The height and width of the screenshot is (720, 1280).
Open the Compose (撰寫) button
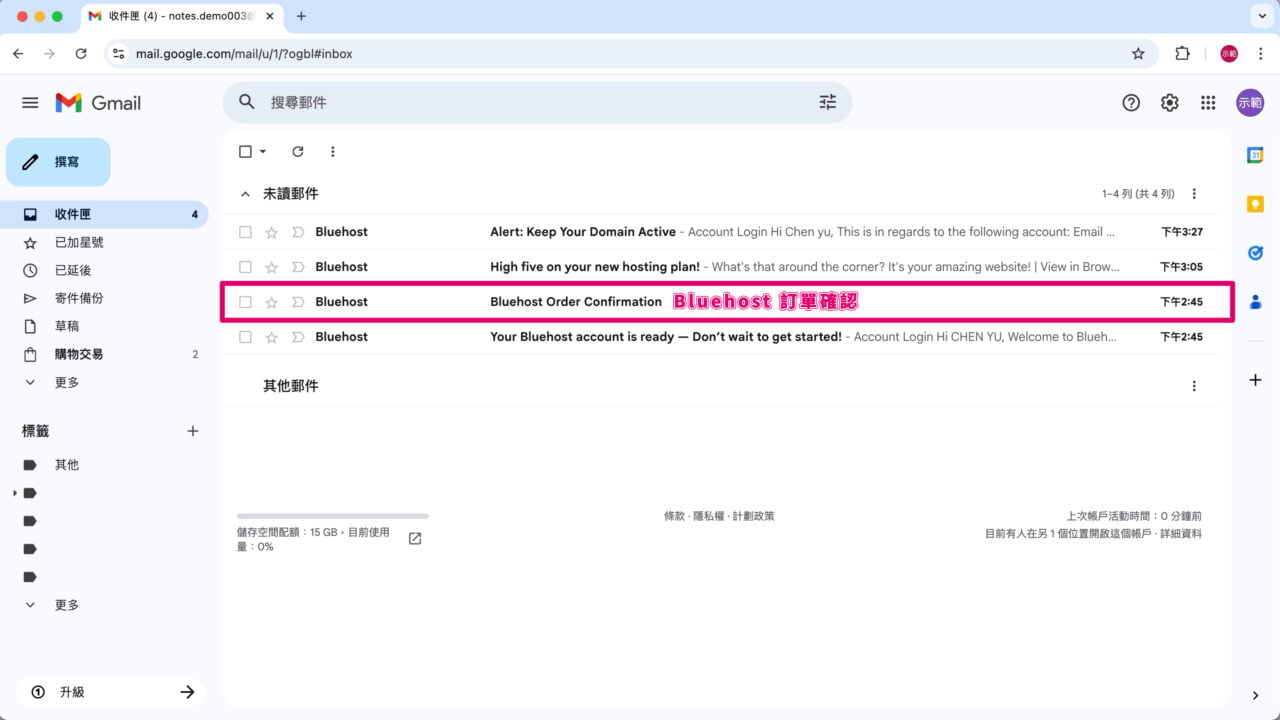pos(57,161)
